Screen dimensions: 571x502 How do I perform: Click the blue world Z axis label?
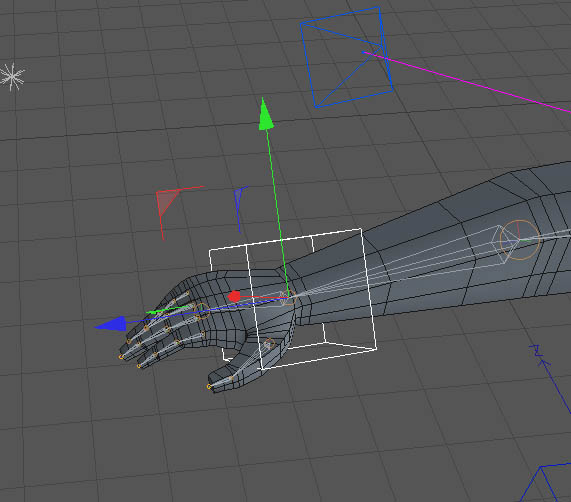tap(537, 350)
